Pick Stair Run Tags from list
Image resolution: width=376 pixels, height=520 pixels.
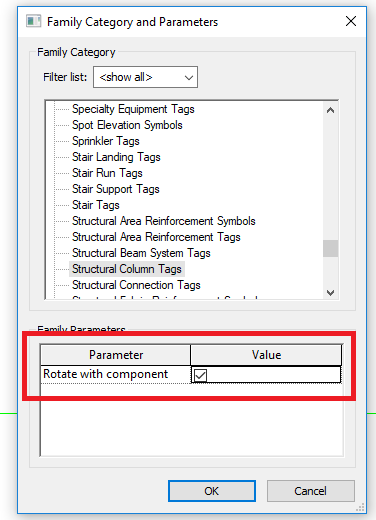tap(107, 173)
